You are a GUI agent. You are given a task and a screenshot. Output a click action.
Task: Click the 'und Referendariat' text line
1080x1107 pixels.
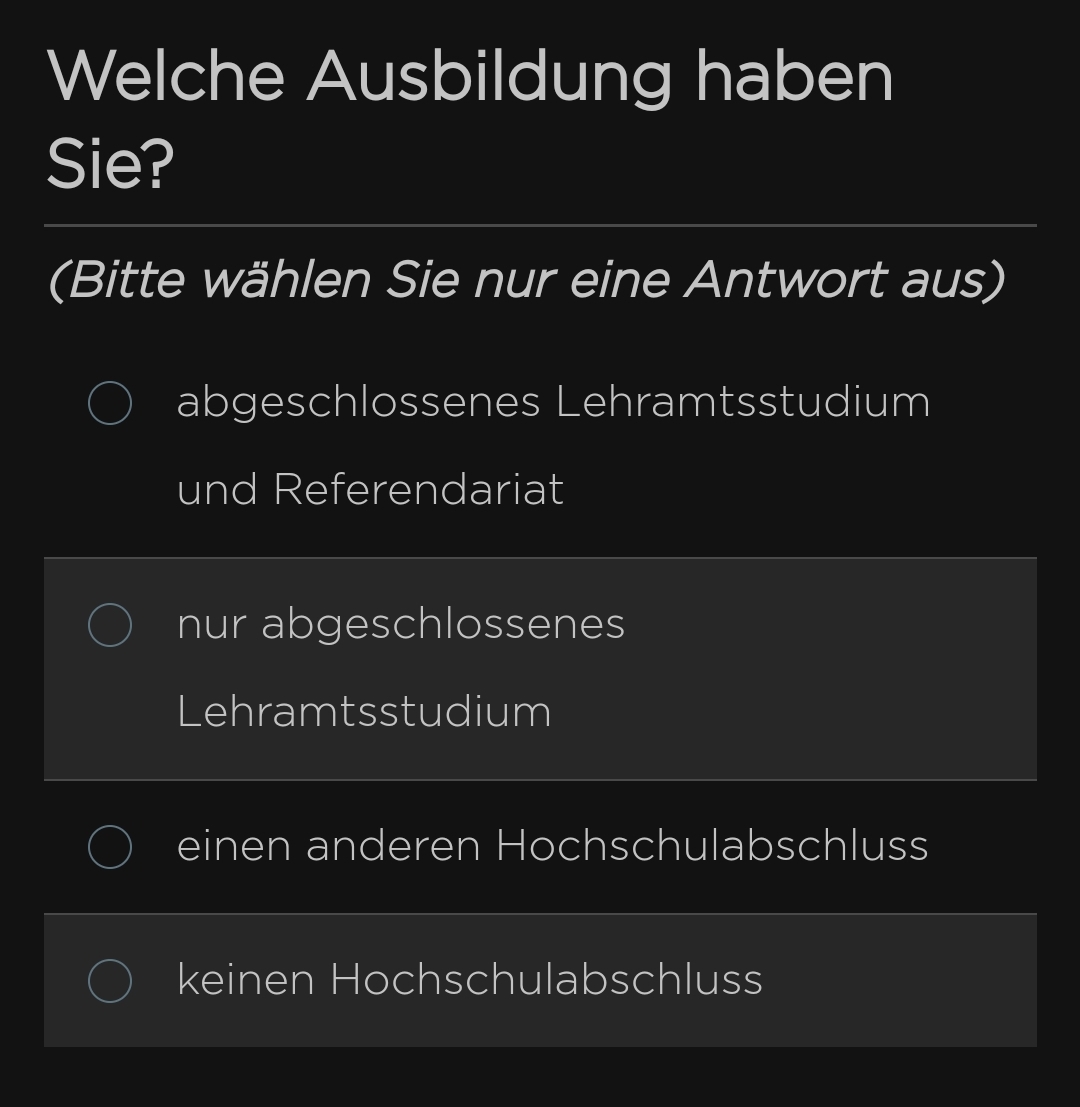tap(370, 490)
